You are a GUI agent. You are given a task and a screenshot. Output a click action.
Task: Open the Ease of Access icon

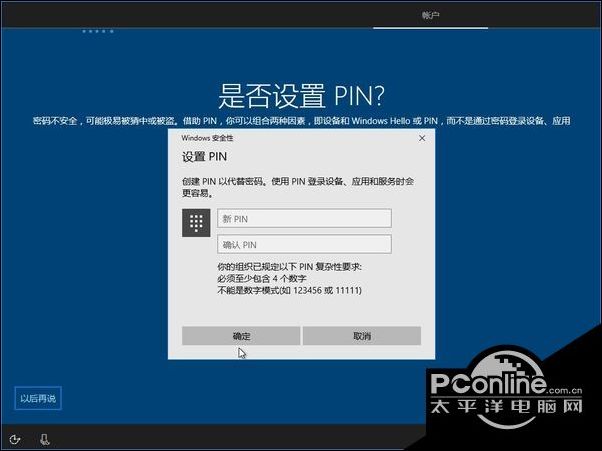[x=15, y=439]
